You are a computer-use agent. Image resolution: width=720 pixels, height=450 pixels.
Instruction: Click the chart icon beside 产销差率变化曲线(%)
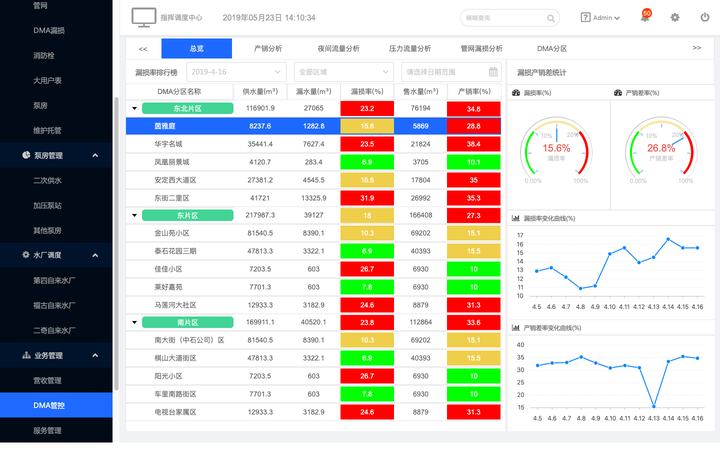click(516, 328)
